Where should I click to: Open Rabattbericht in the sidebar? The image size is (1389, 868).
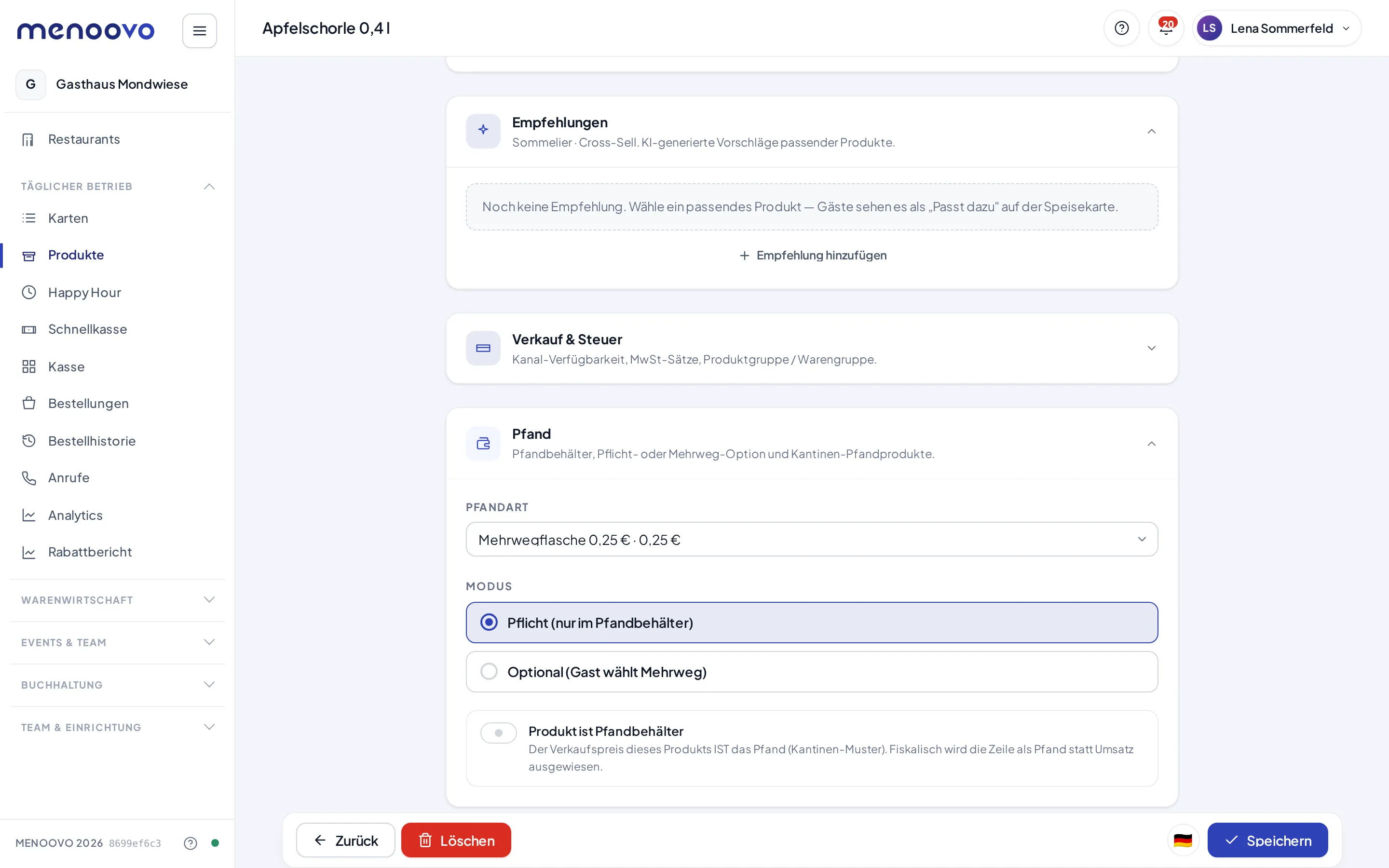(x=117, y=552)
